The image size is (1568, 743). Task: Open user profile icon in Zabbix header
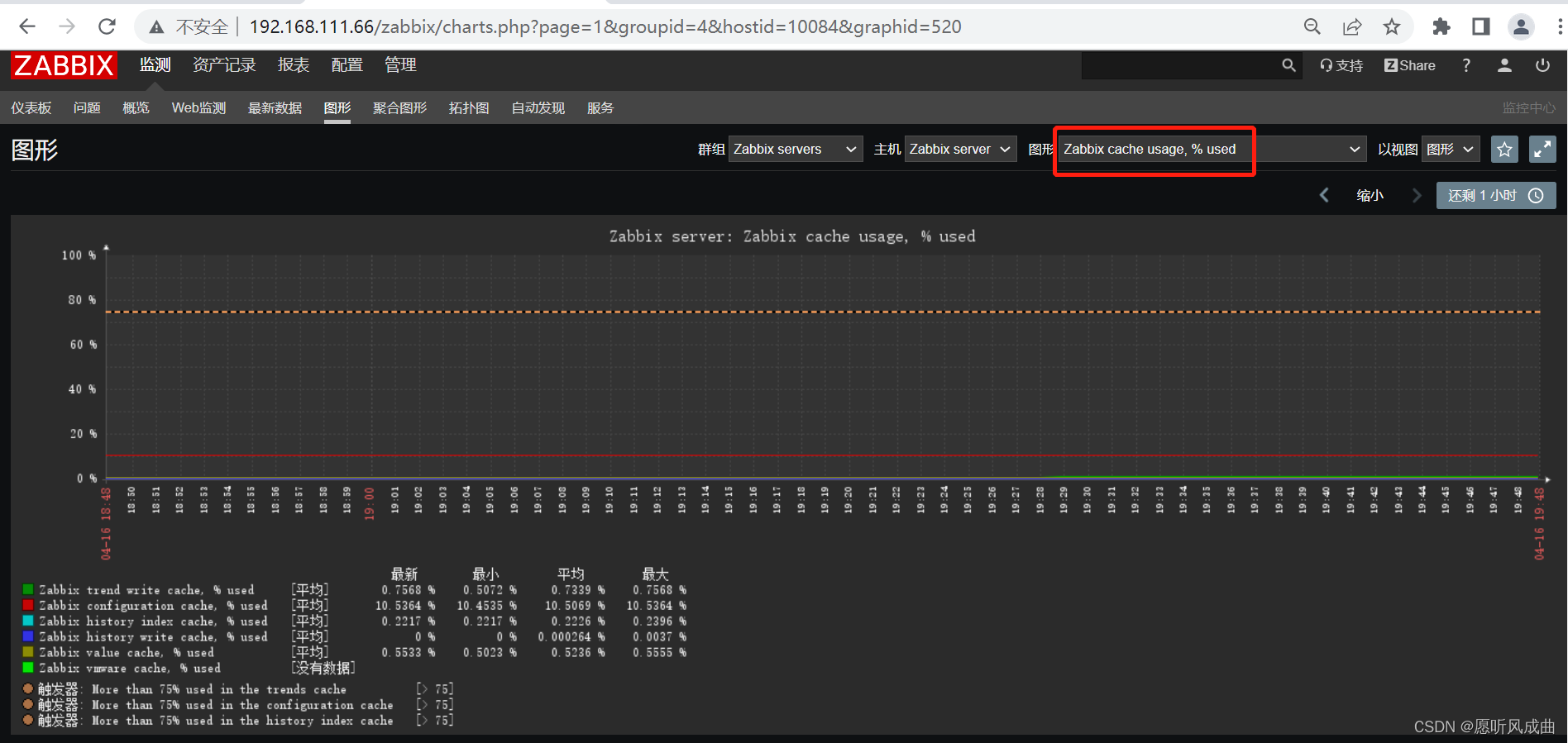[x=1504, y=65]
